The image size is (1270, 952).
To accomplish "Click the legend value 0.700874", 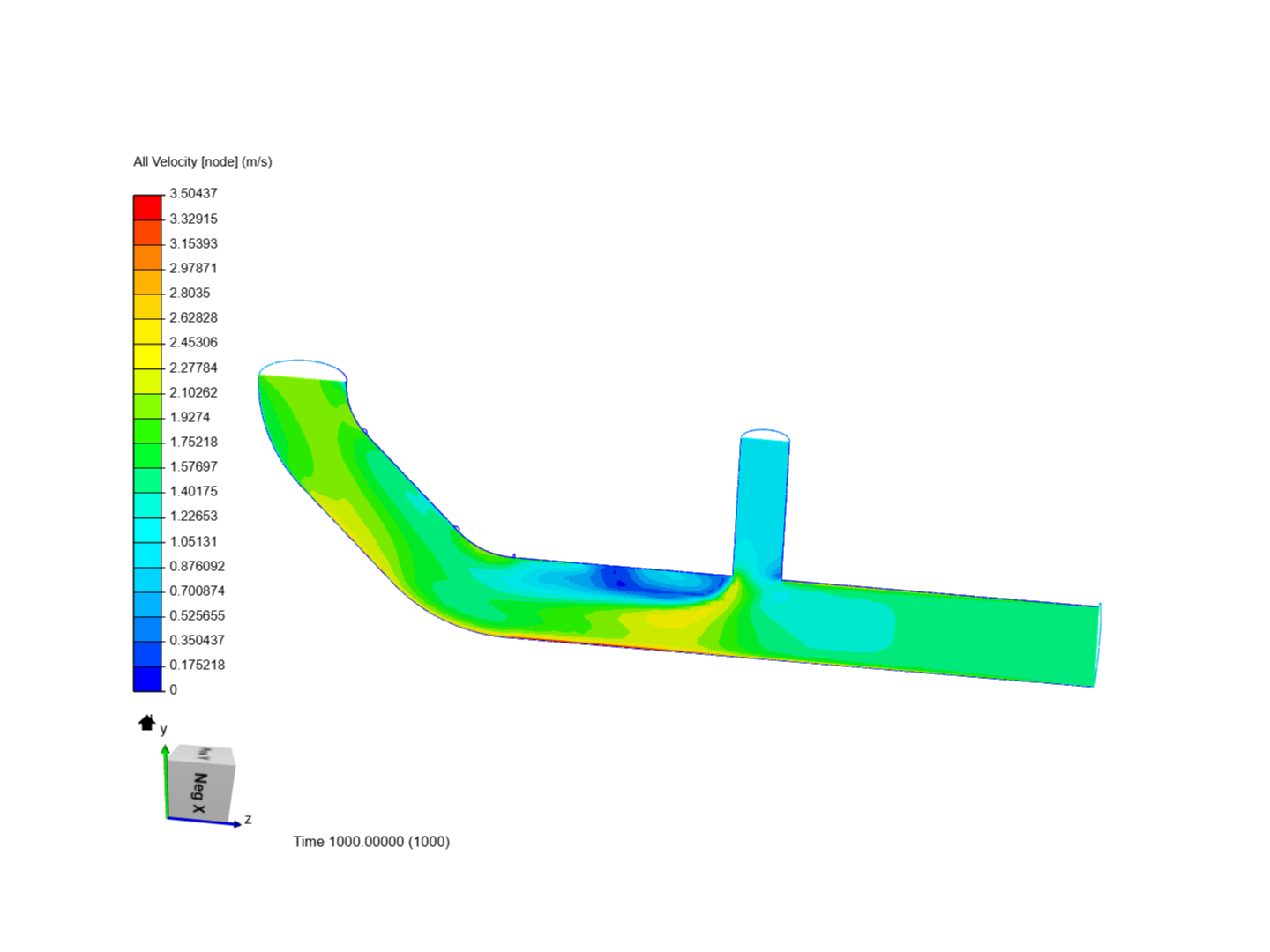I will (197, 591).
